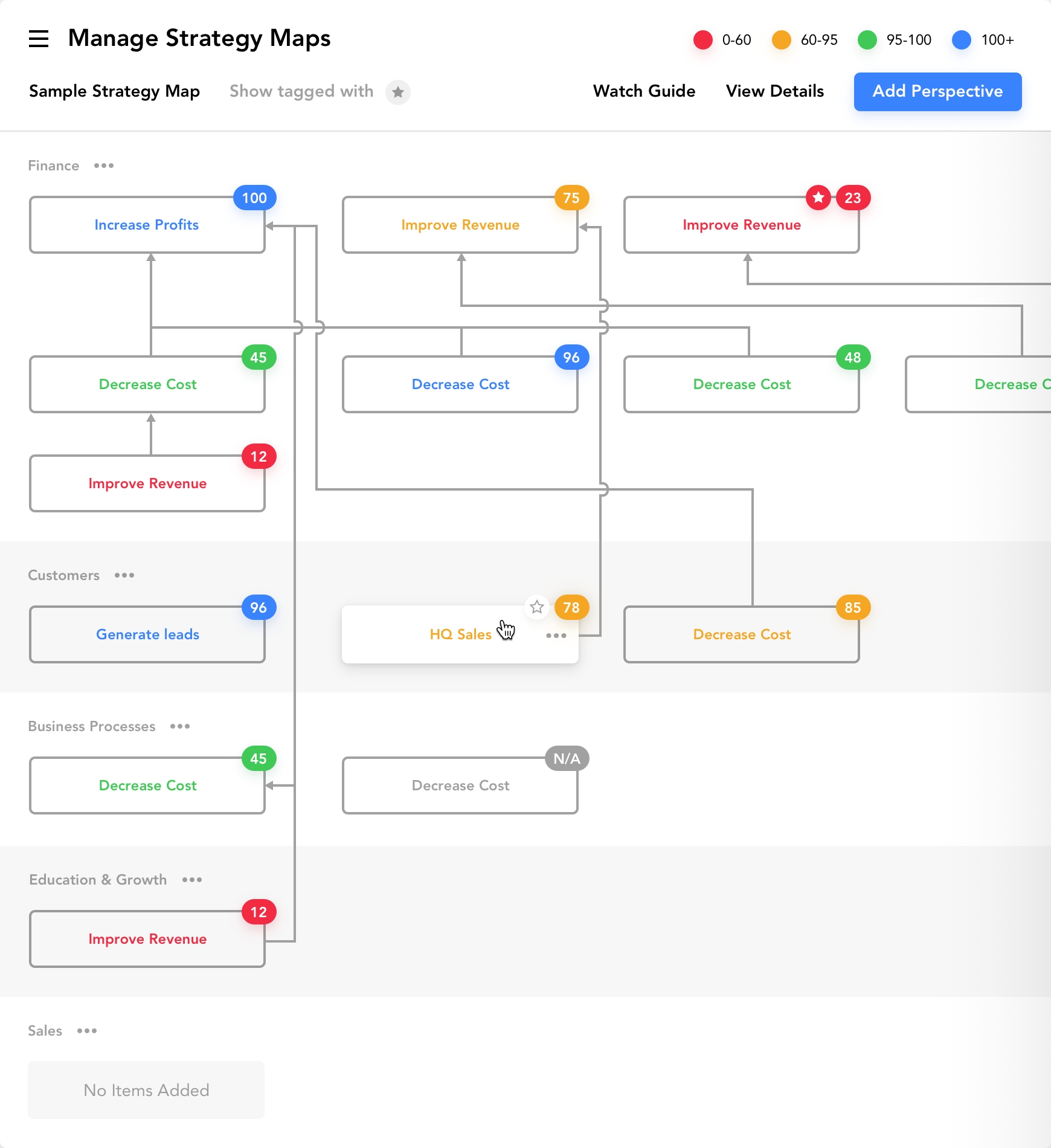The height and width of the screenshot is (1148, 1051).
Task: Star the HQ Sales objective
Action: [537, 607]
